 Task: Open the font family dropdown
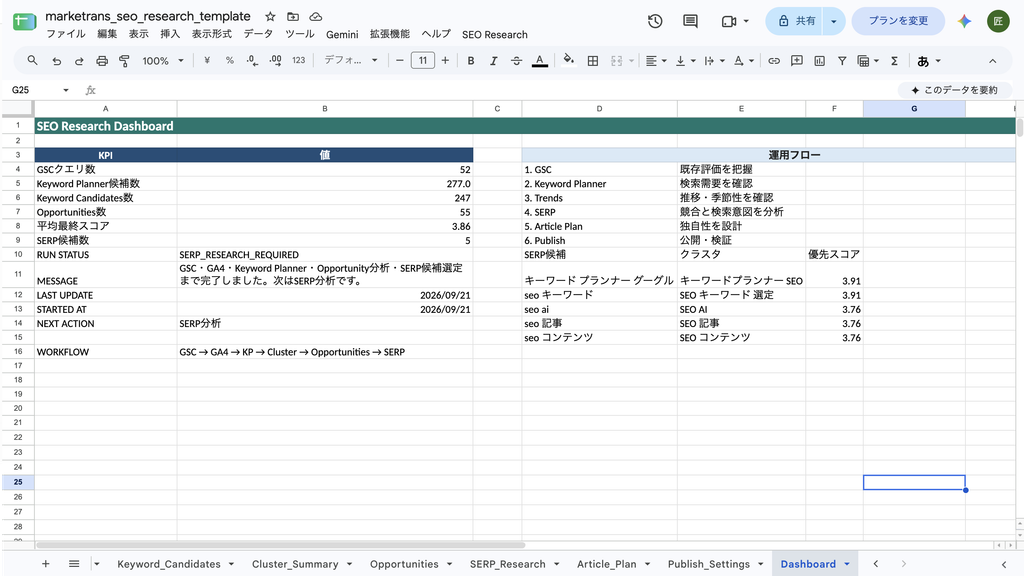[x=351, y=61]
